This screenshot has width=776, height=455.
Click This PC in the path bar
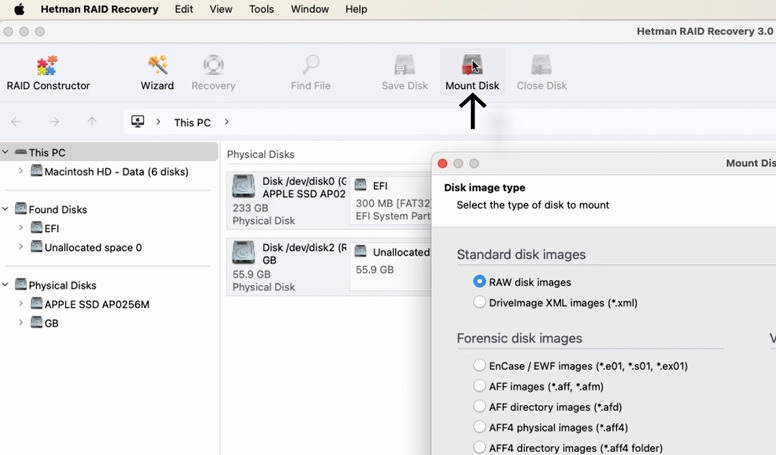[x=192, y=122]
